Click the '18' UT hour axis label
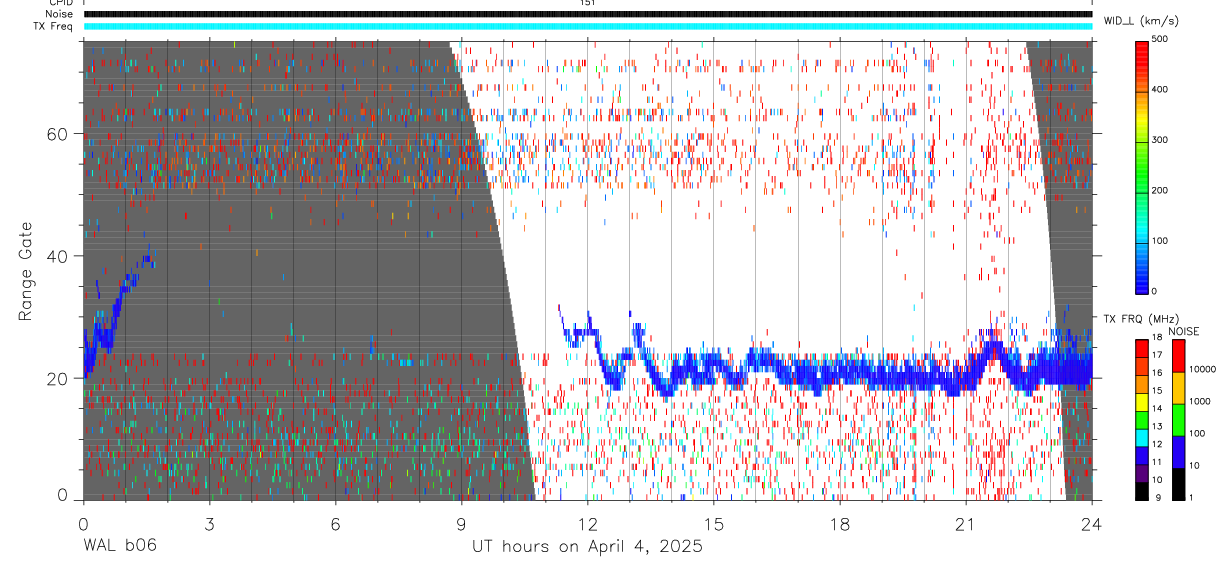This screenshot has width=1228, height=567. (x=840, y=524)
